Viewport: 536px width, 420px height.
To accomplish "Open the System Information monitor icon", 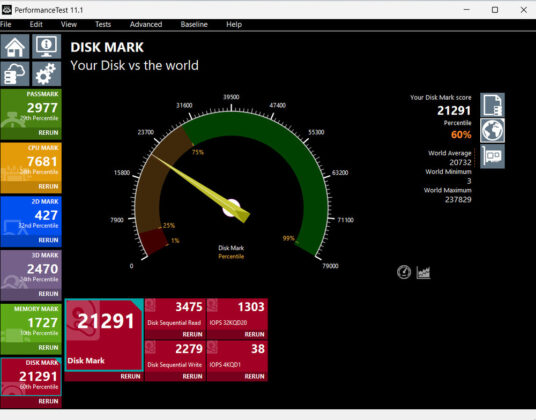I will click(x=46, y=46).
